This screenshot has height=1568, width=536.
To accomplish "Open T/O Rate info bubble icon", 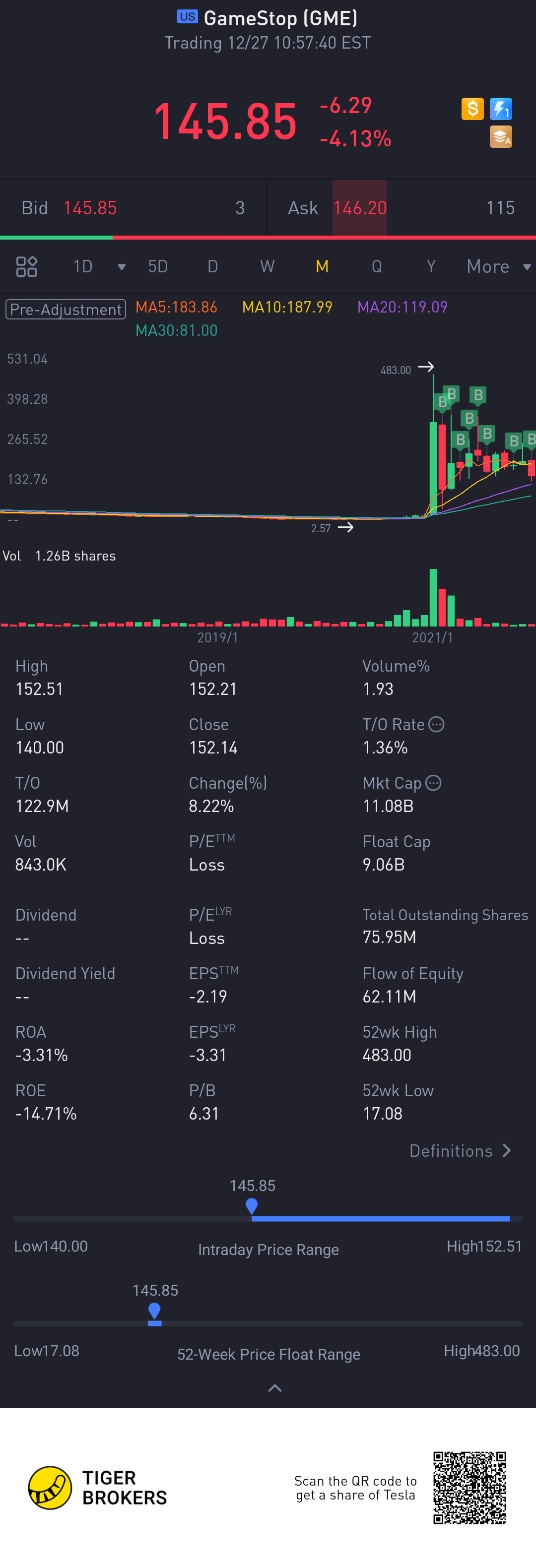I will click(436, 724).
